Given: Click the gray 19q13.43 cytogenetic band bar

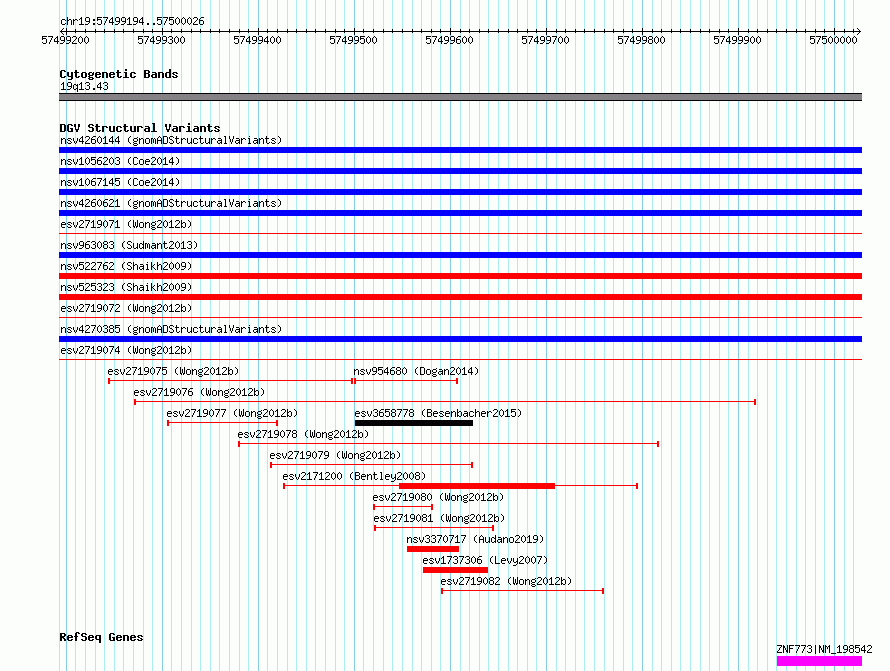Looking at the screenshot, I should click(x=460, y=97).
